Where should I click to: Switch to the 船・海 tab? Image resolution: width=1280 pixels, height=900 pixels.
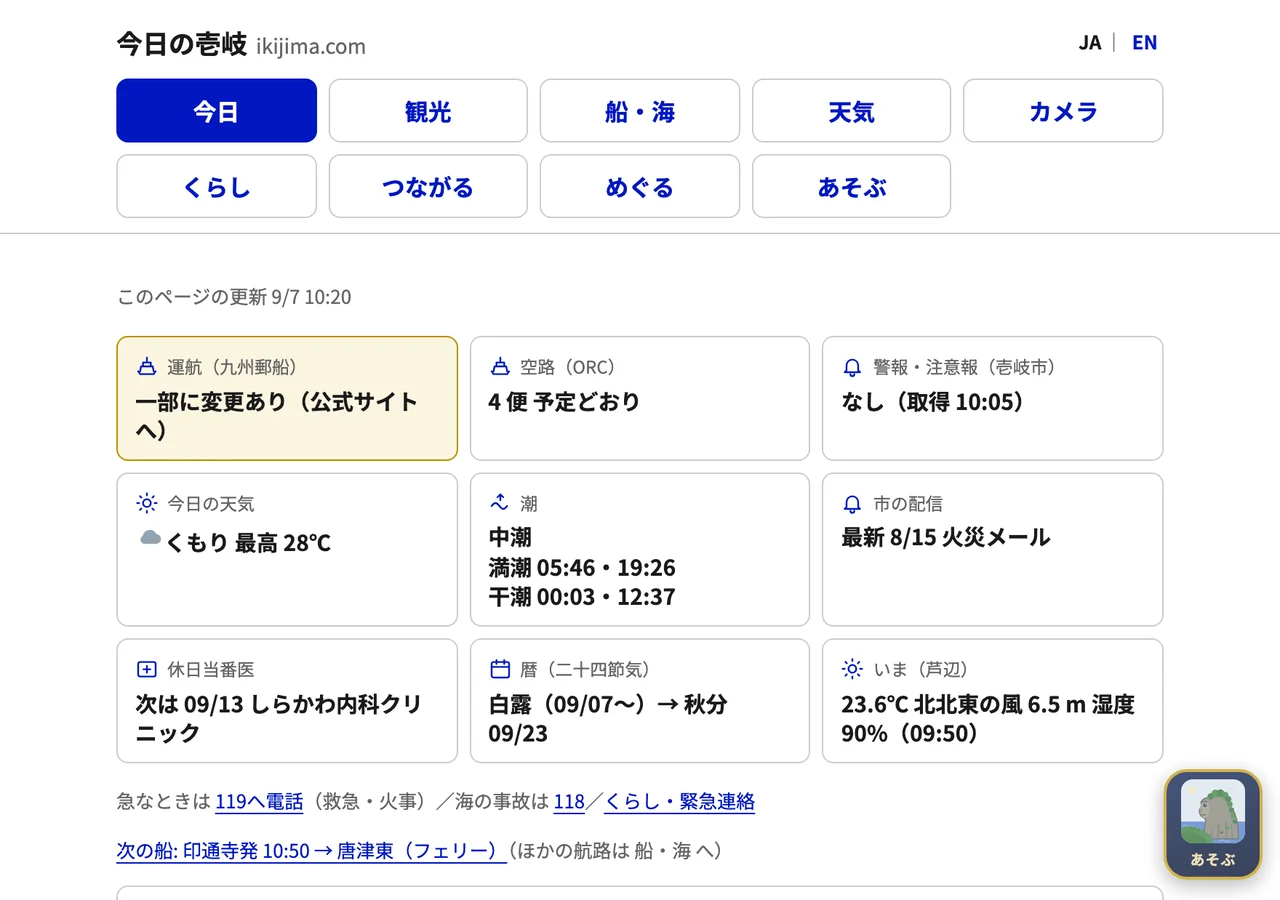click(x=640, y=111)
